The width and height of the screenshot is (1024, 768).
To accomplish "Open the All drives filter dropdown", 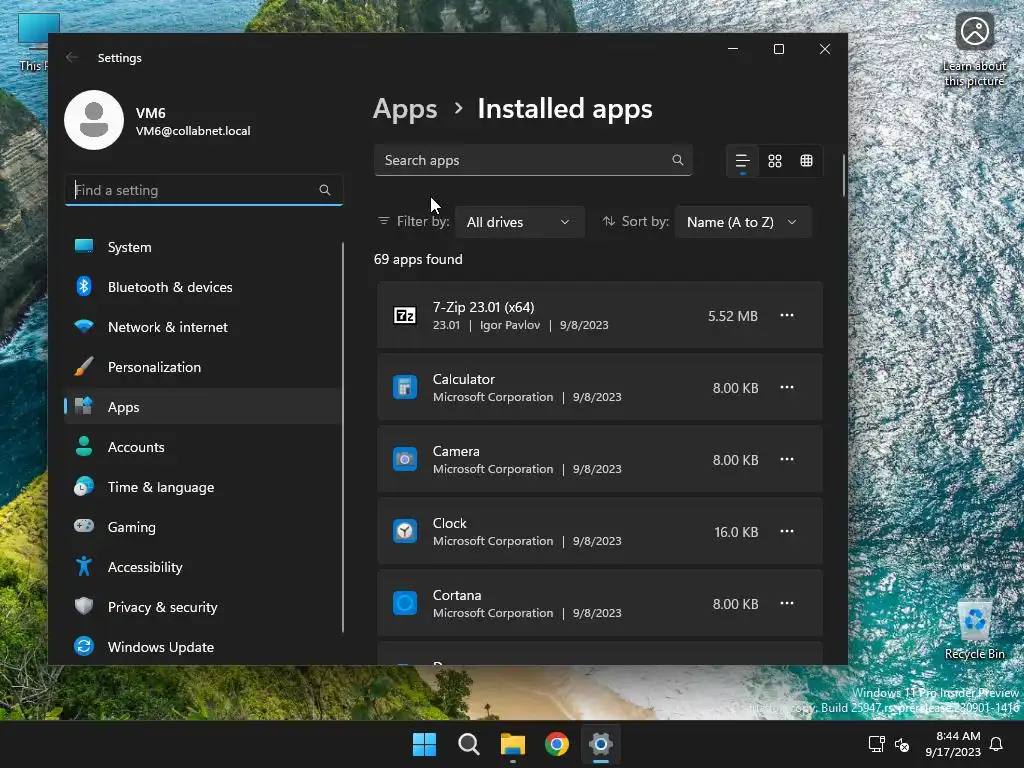I will pyautogui.click(x=519, y=222).
